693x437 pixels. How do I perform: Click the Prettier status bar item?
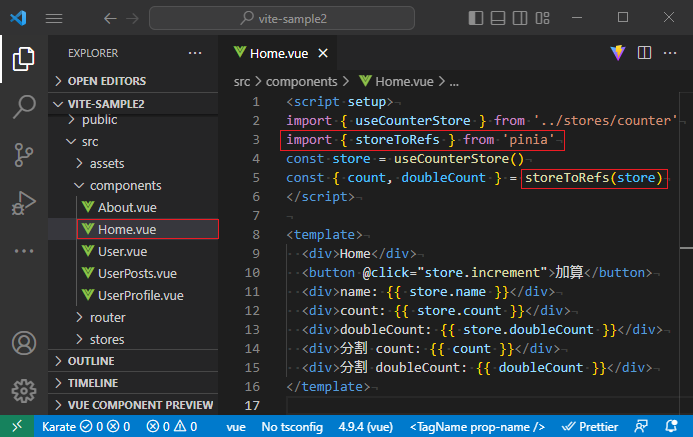click(x=590, y=426)
